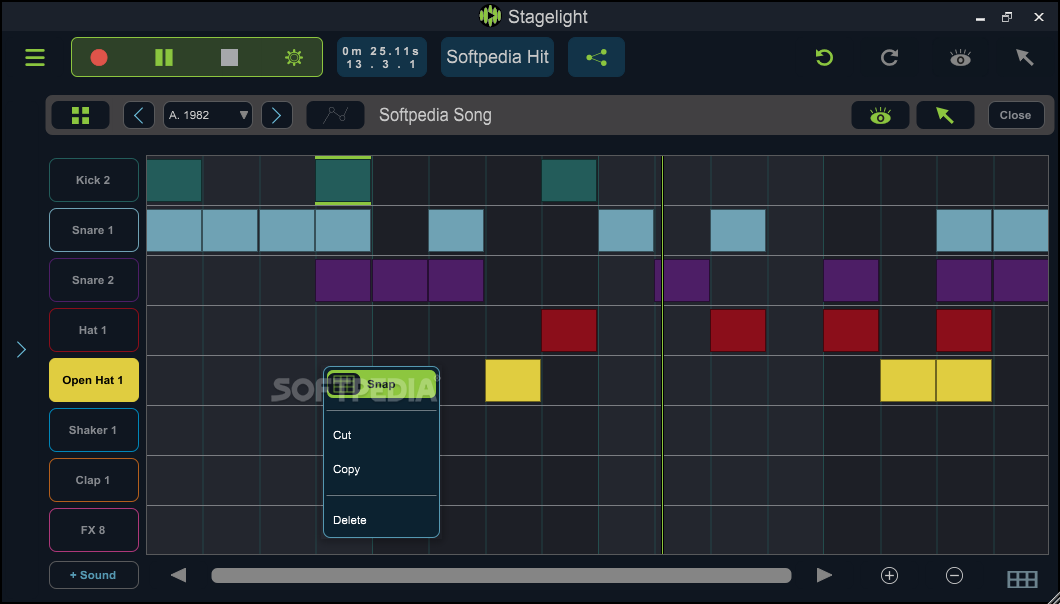The image size is (1060, 604).
Task: Click the first Kick 2 note block
Action: point(174,181)
